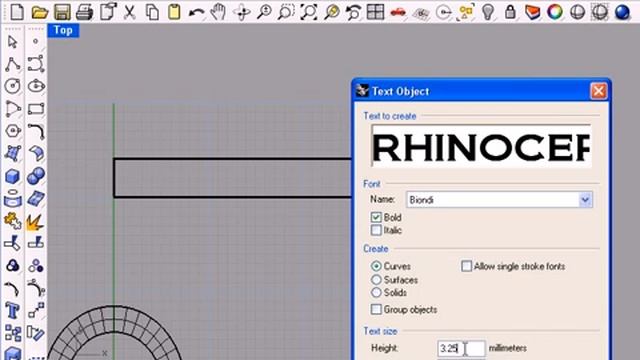Cut selection using the scissors icon
Screen dimensions: 640x360
129,11
